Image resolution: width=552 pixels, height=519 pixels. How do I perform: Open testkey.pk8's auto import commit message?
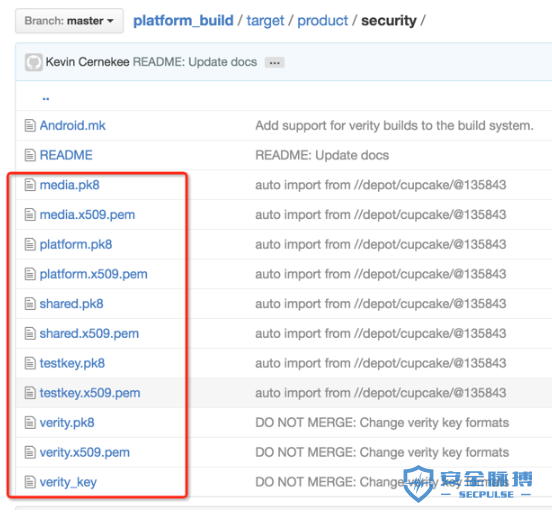coord(381,363)
